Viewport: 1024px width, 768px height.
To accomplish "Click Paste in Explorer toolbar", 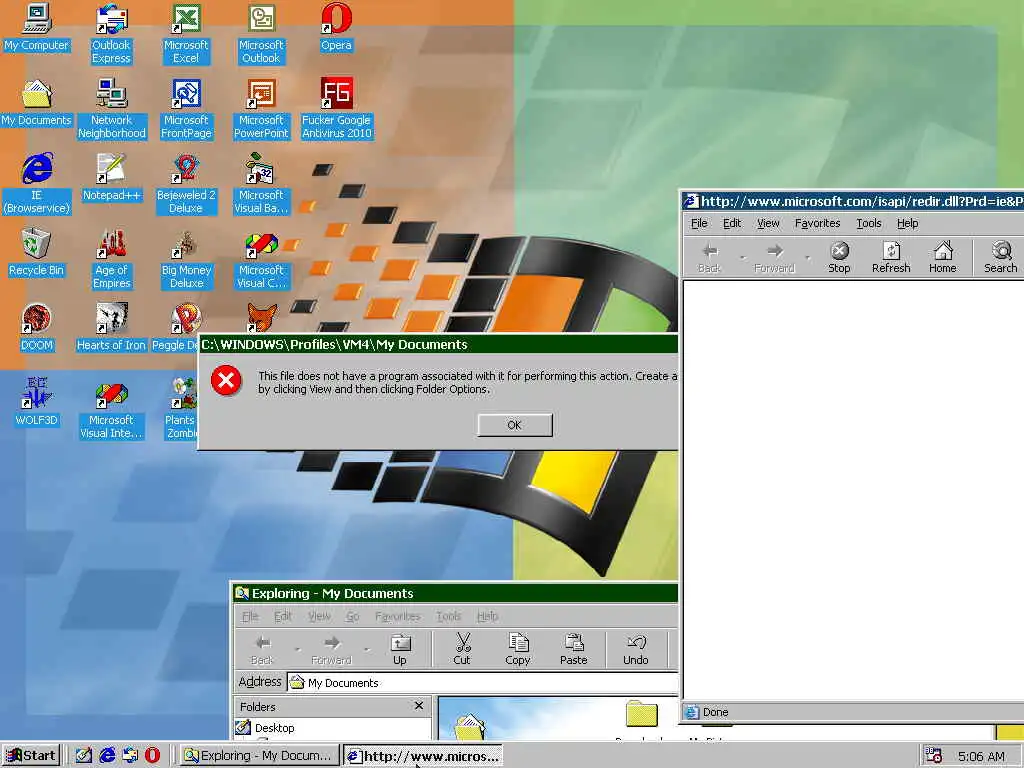I will (573, 650).
